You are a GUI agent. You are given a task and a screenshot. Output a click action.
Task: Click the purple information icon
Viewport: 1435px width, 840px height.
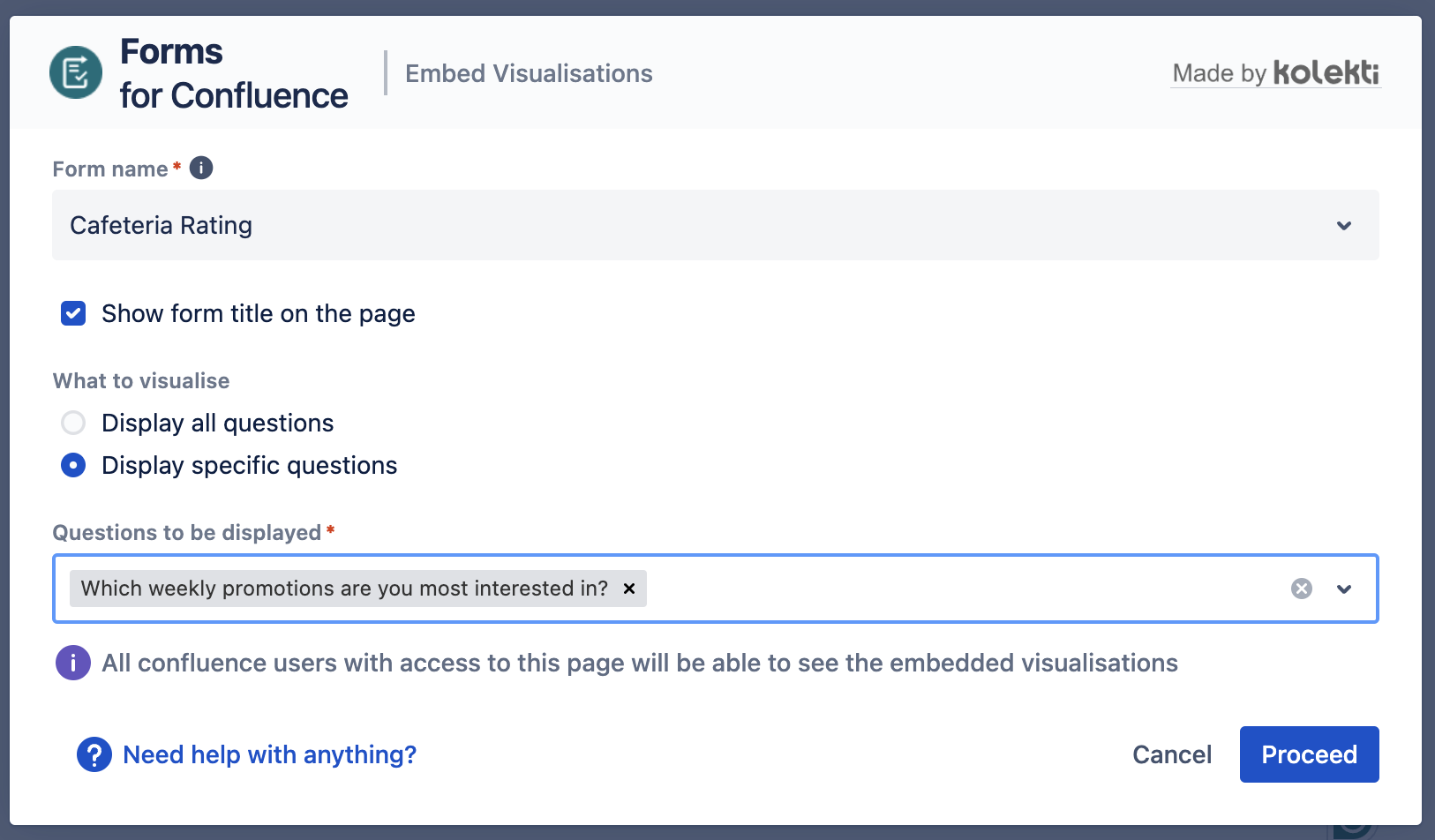(73, 663)
